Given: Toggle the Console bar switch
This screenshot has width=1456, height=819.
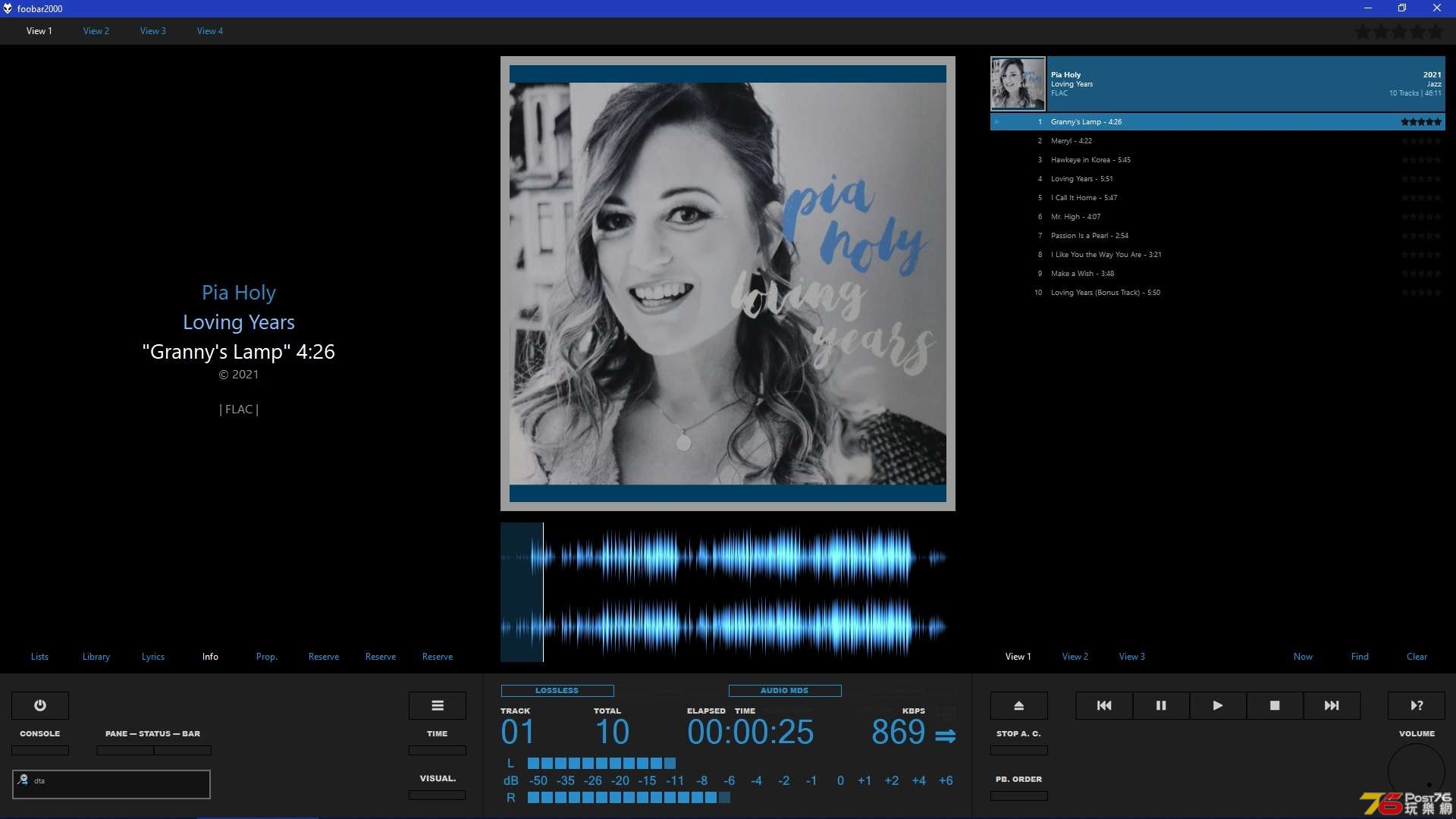Looking at the screenshot, I should 40,750.
